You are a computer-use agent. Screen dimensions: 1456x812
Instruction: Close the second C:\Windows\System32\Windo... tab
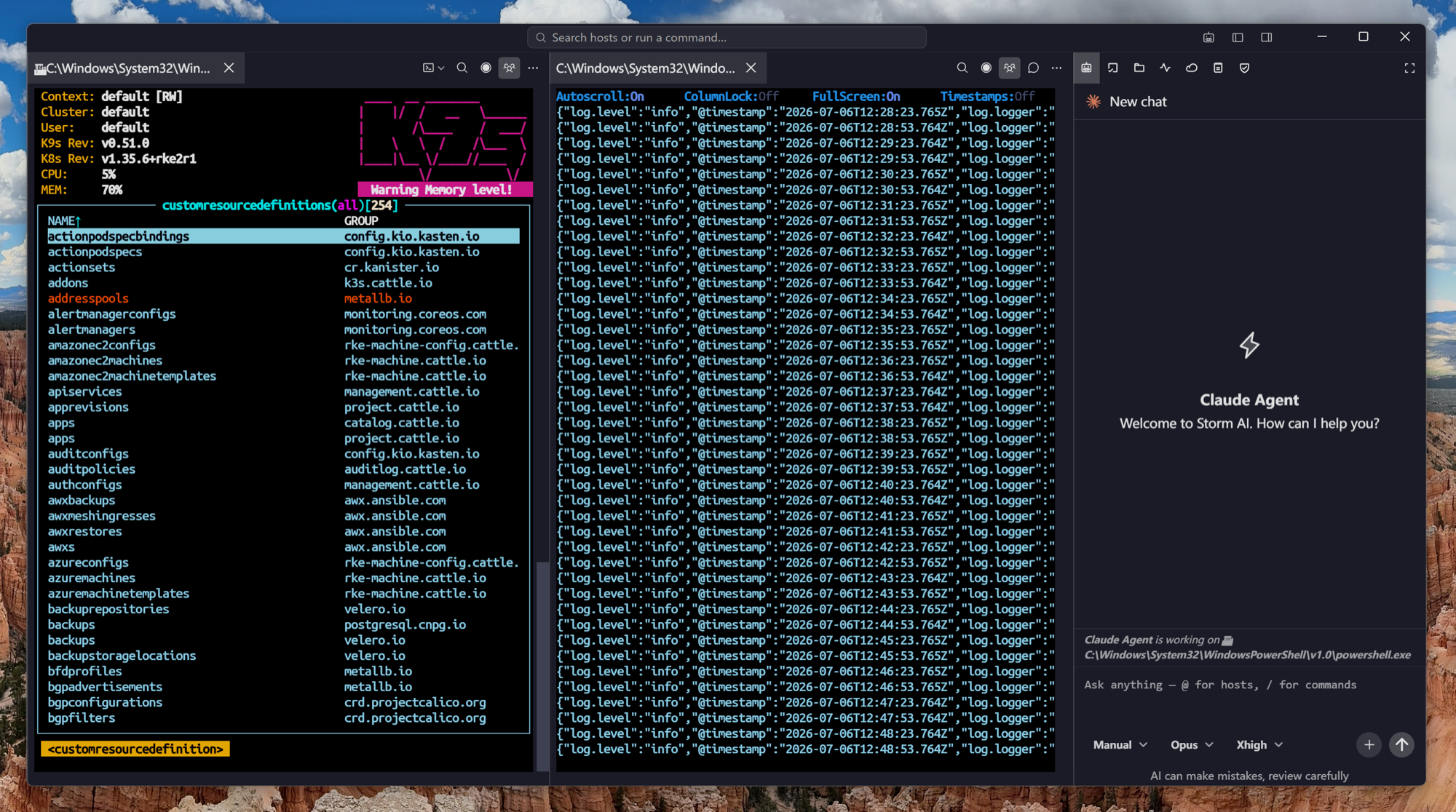click(751, 68)
